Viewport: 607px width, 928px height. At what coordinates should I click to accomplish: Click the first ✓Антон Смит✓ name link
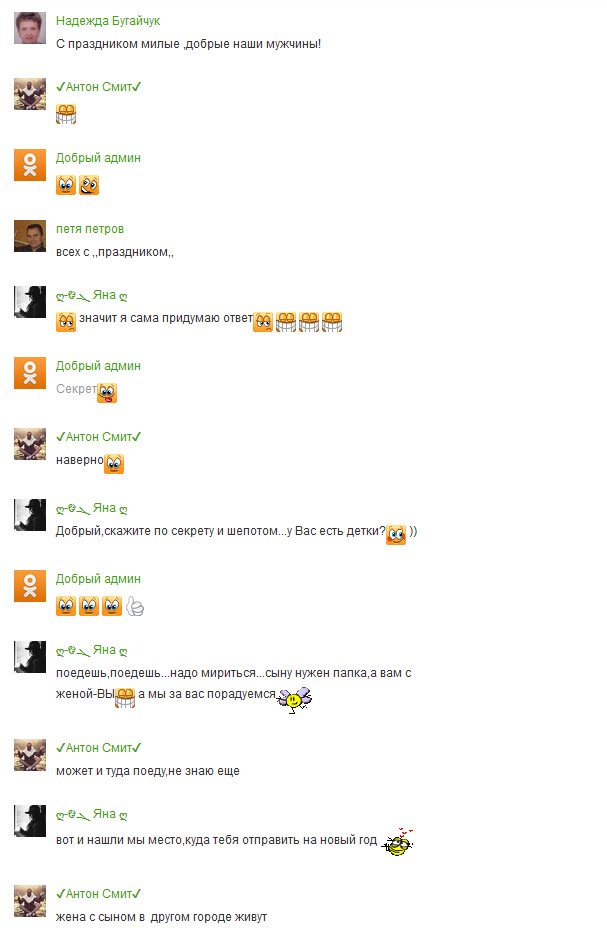(98, 87)
